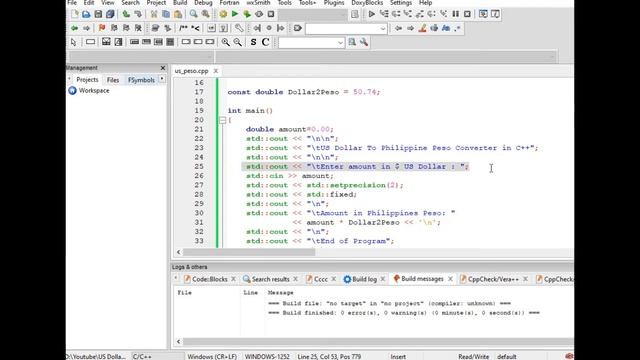
Task: Click the Break debugger pause icon
Action: coord(456,14)
